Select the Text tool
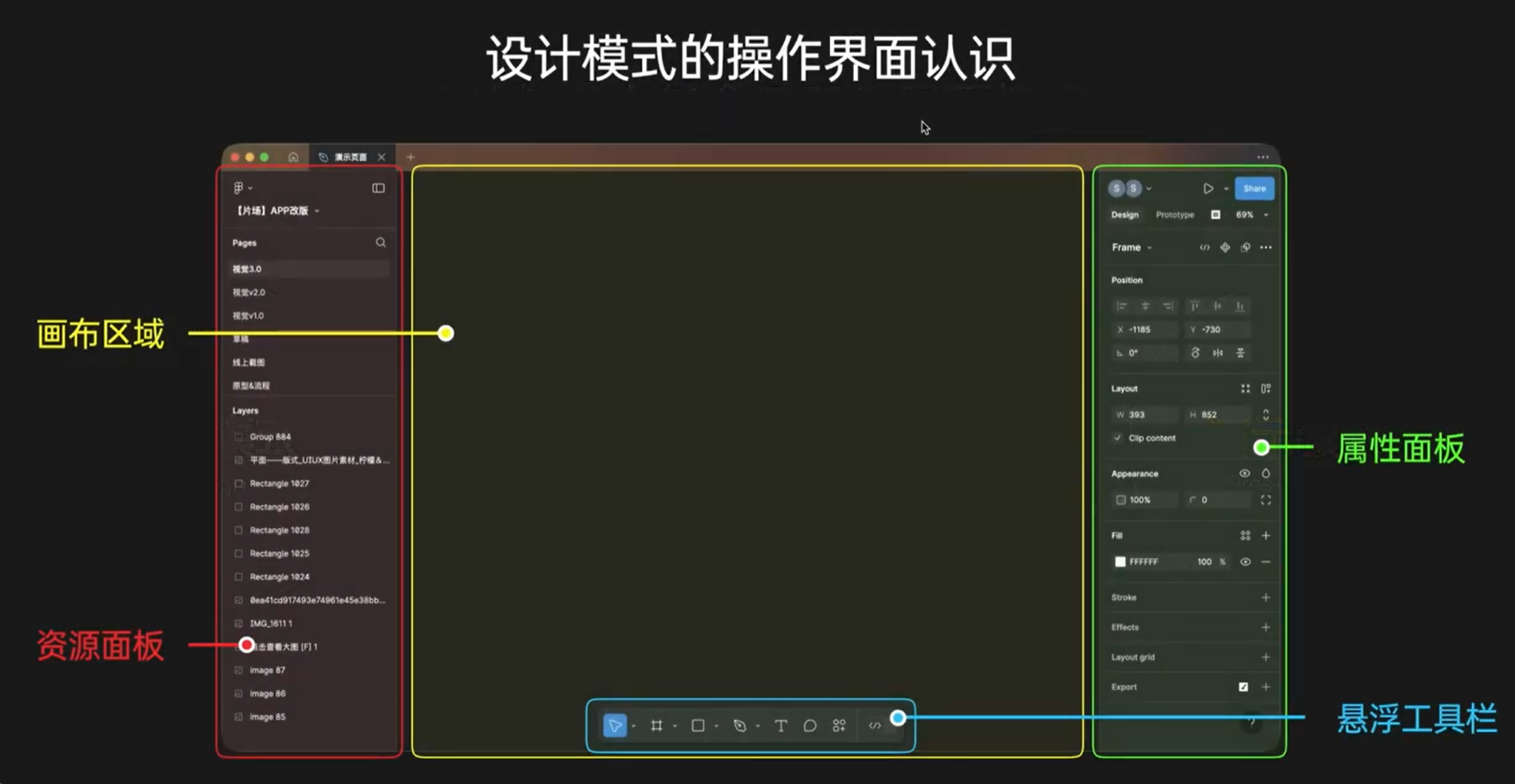The height and width of the screenshot is (784, 1515). point(781,726)
